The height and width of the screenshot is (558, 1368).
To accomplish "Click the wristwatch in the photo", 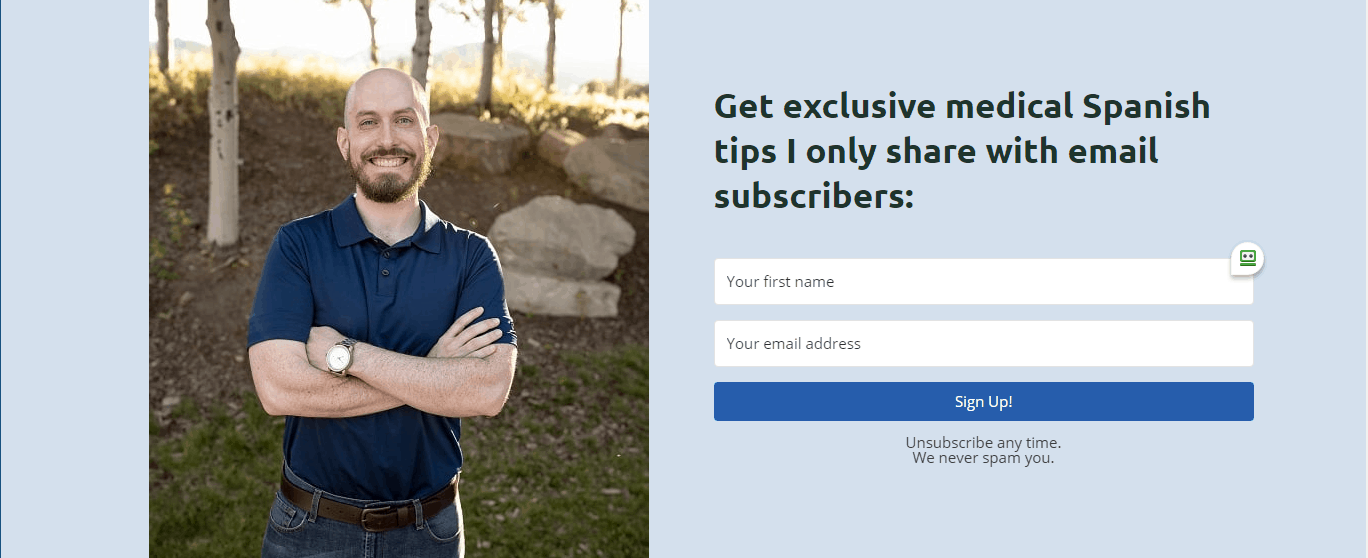I will (341, 356).
